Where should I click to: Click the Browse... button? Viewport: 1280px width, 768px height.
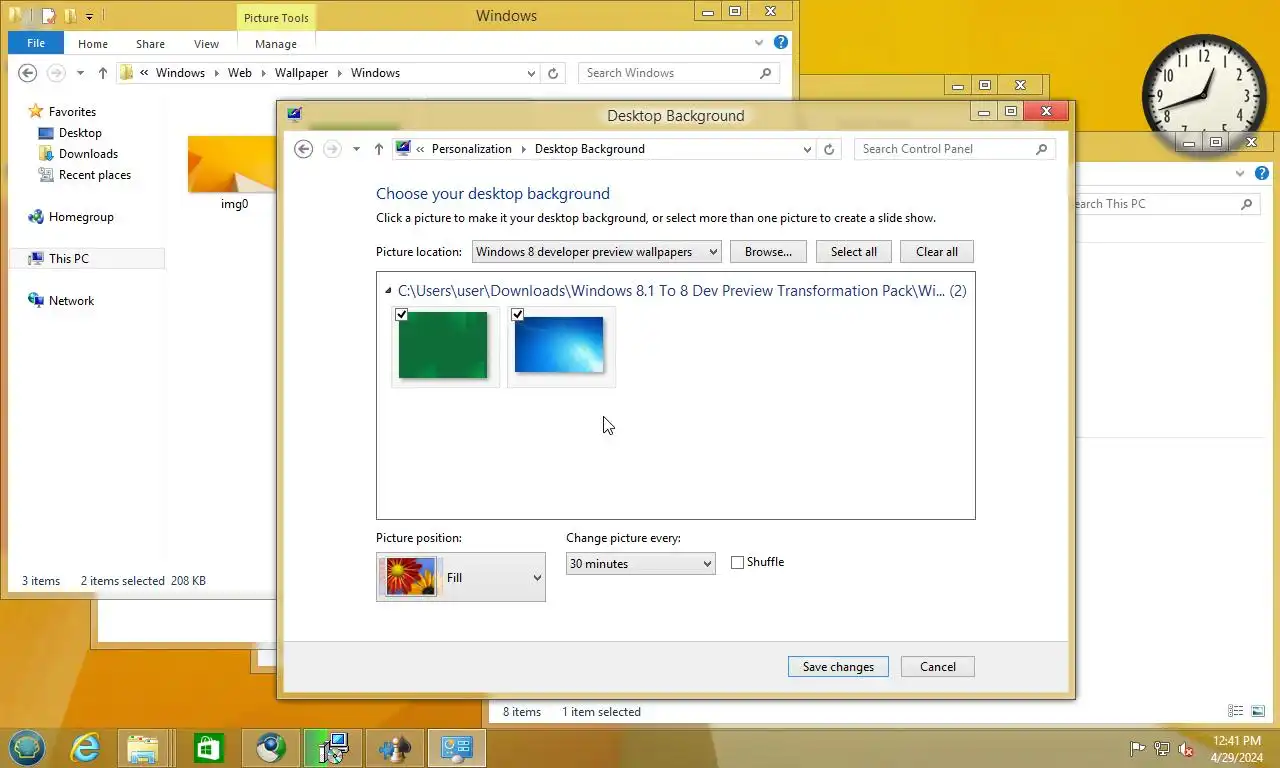768,252
